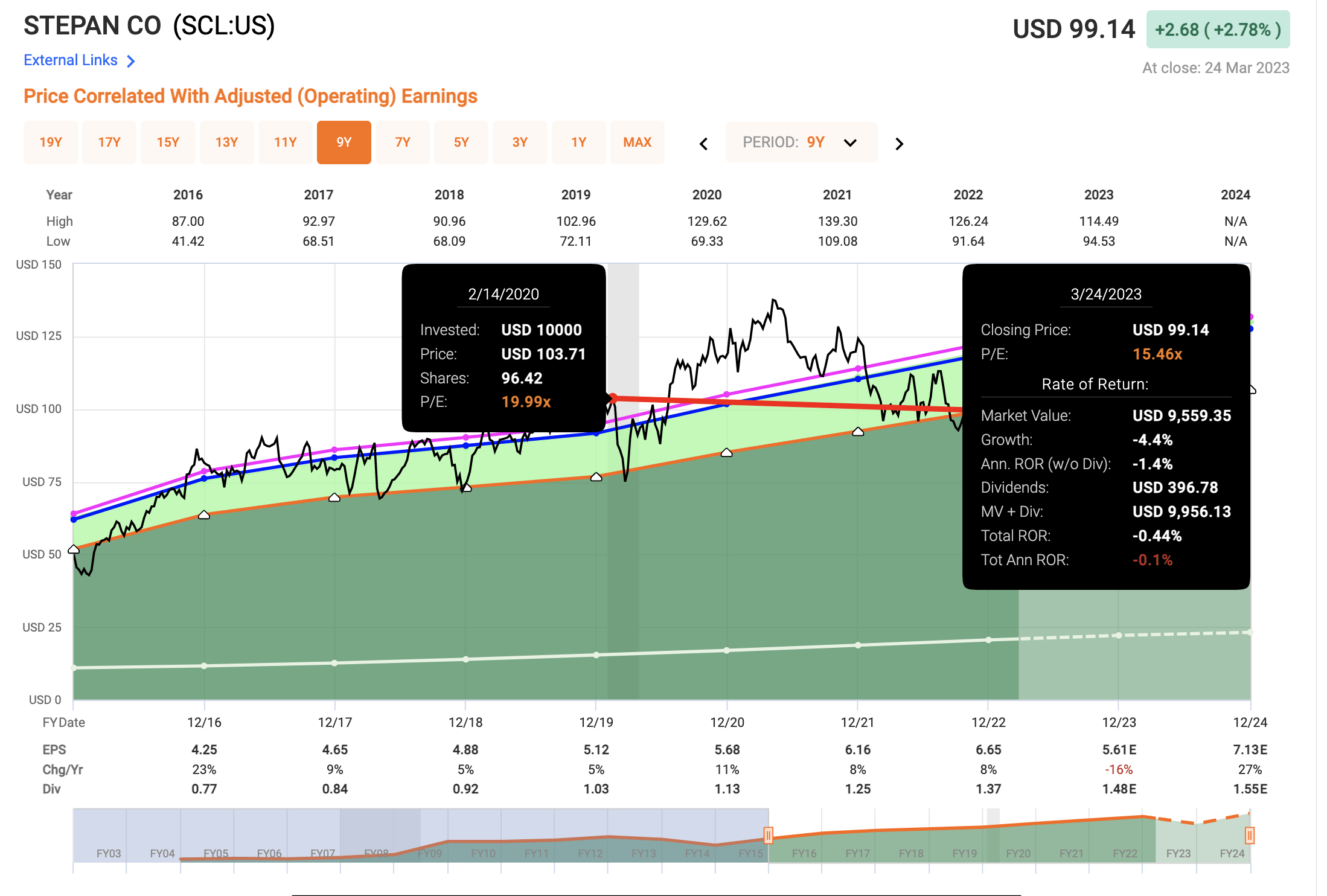Click FY10 in the bottom timeline navigator
The image size is (1327, 896).
pos(483,854)
